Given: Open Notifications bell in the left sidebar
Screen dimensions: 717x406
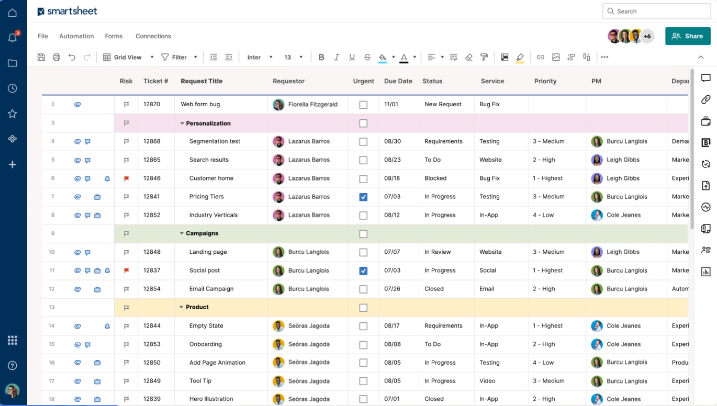Looking at the screenshot, I should (12, 37).
